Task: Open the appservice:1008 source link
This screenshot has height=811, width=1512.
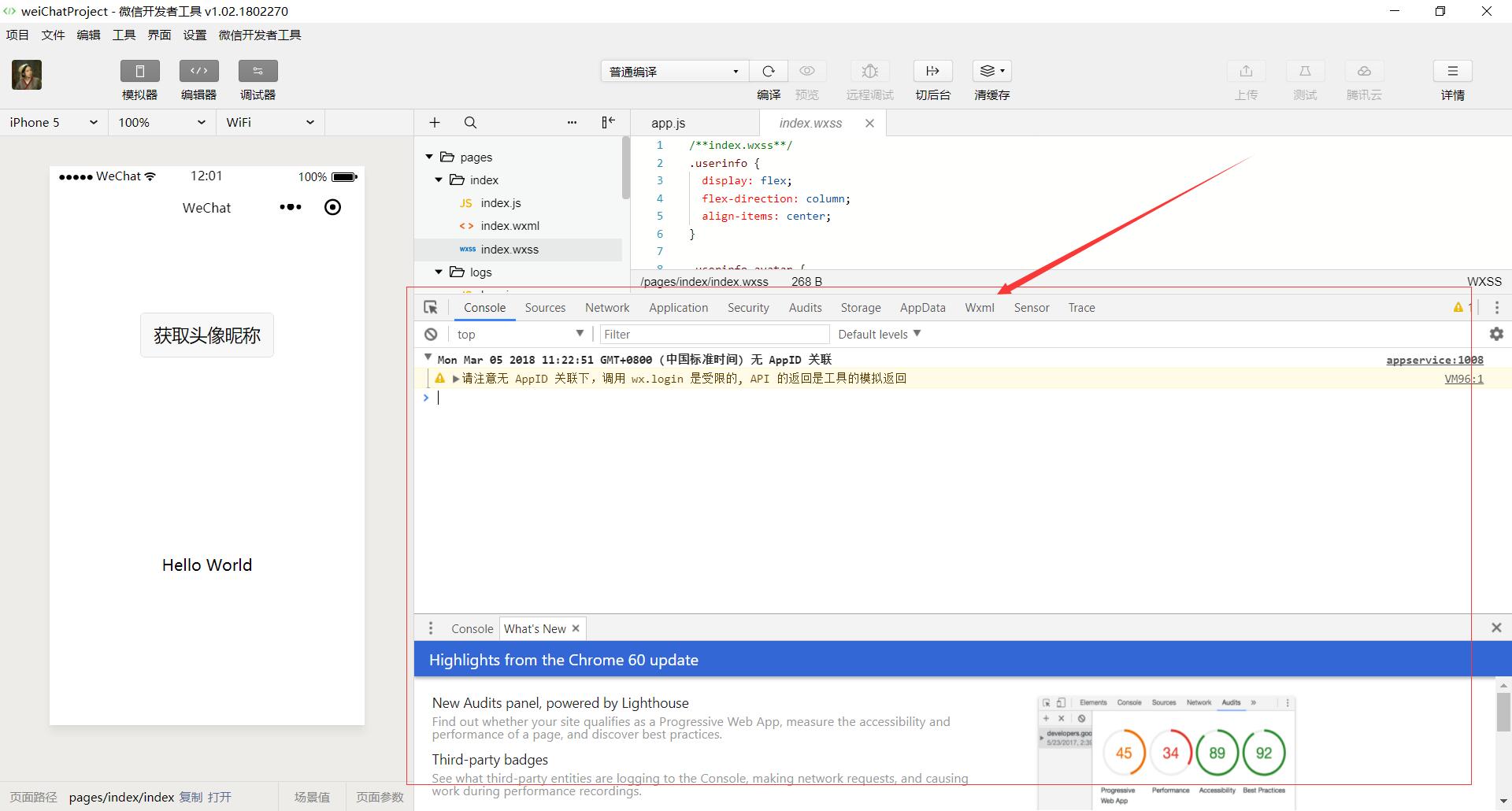Action: pyautogui.click(x=1434, y=360)
